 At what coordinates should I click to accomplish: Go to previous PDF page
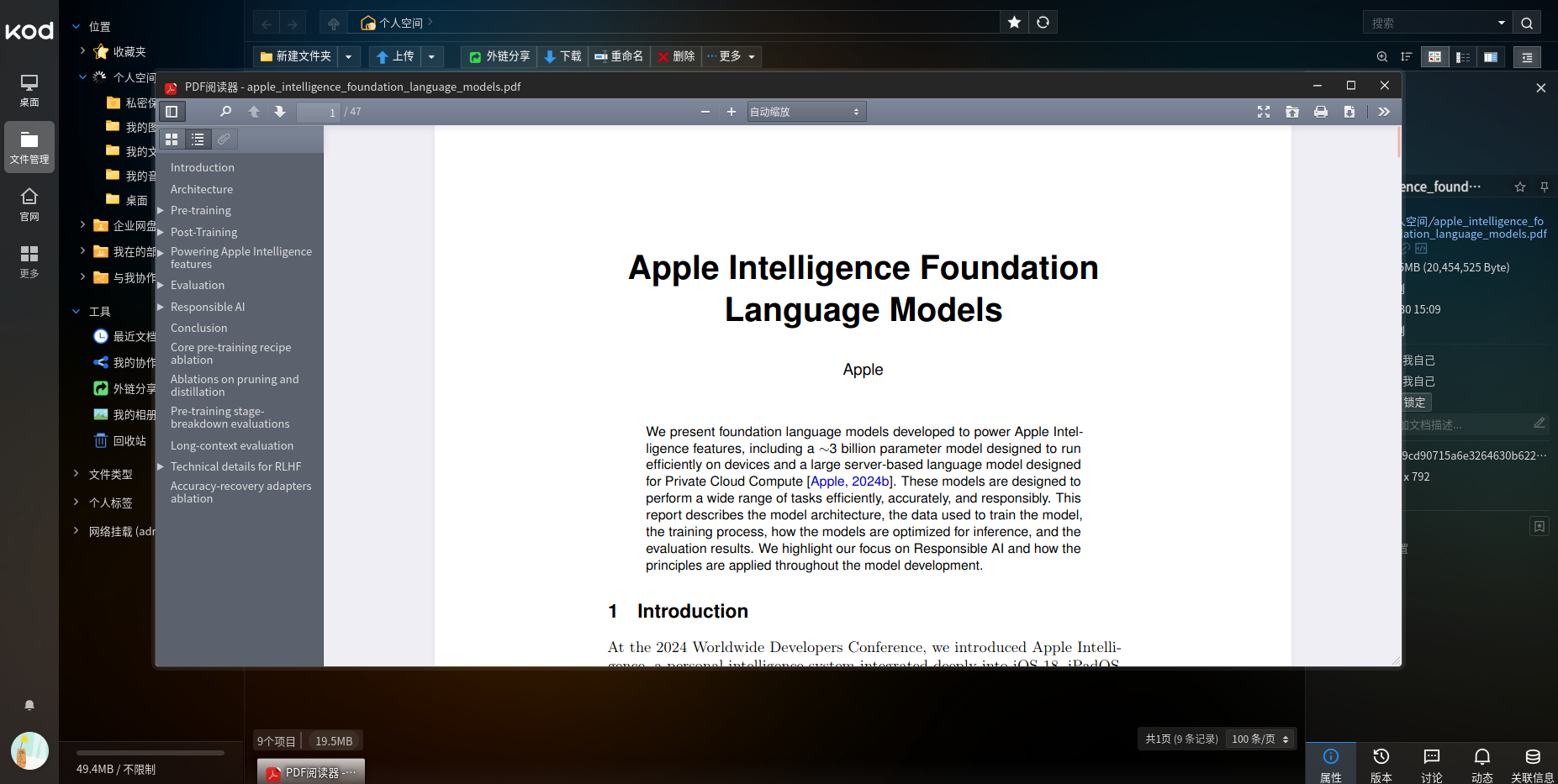pos(254,112)
